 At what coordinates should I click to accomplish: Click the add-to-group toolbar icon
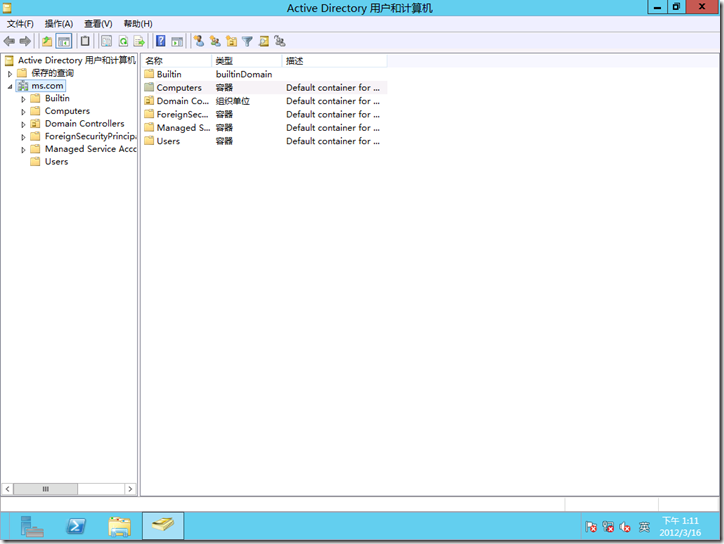tap(280, 42)
